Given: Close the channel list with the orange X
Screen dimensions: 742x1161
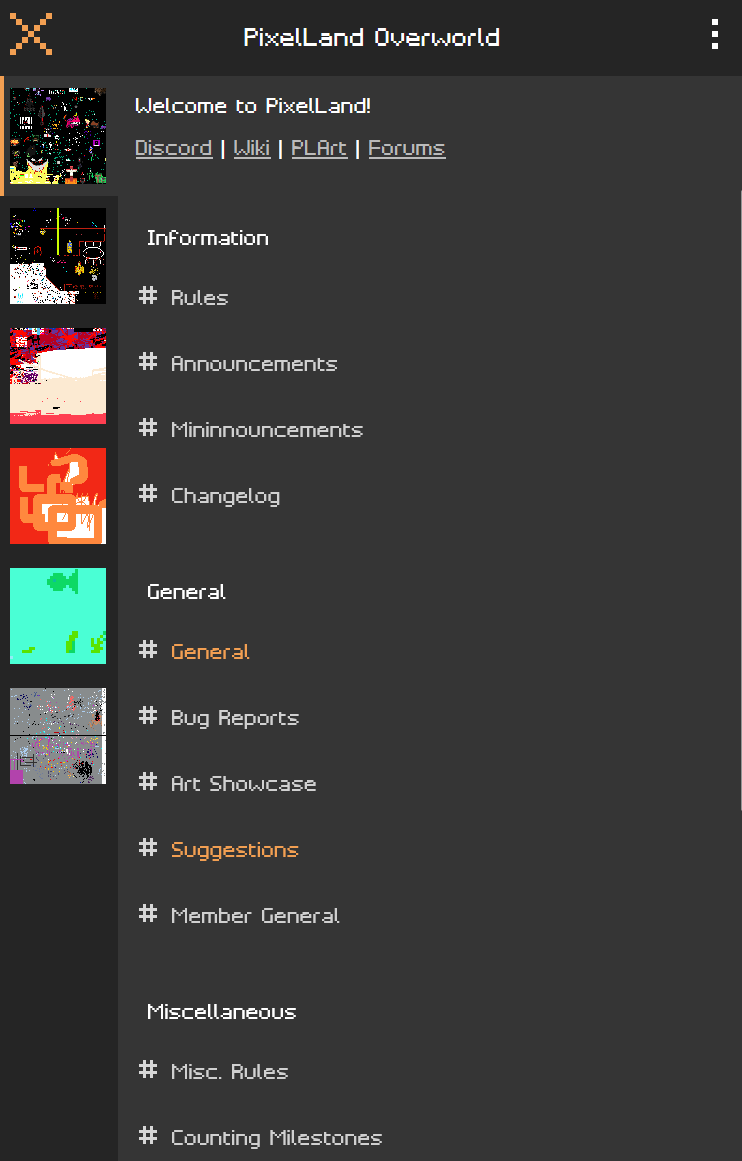Looking at the screenshot, I should coord(30,34).
